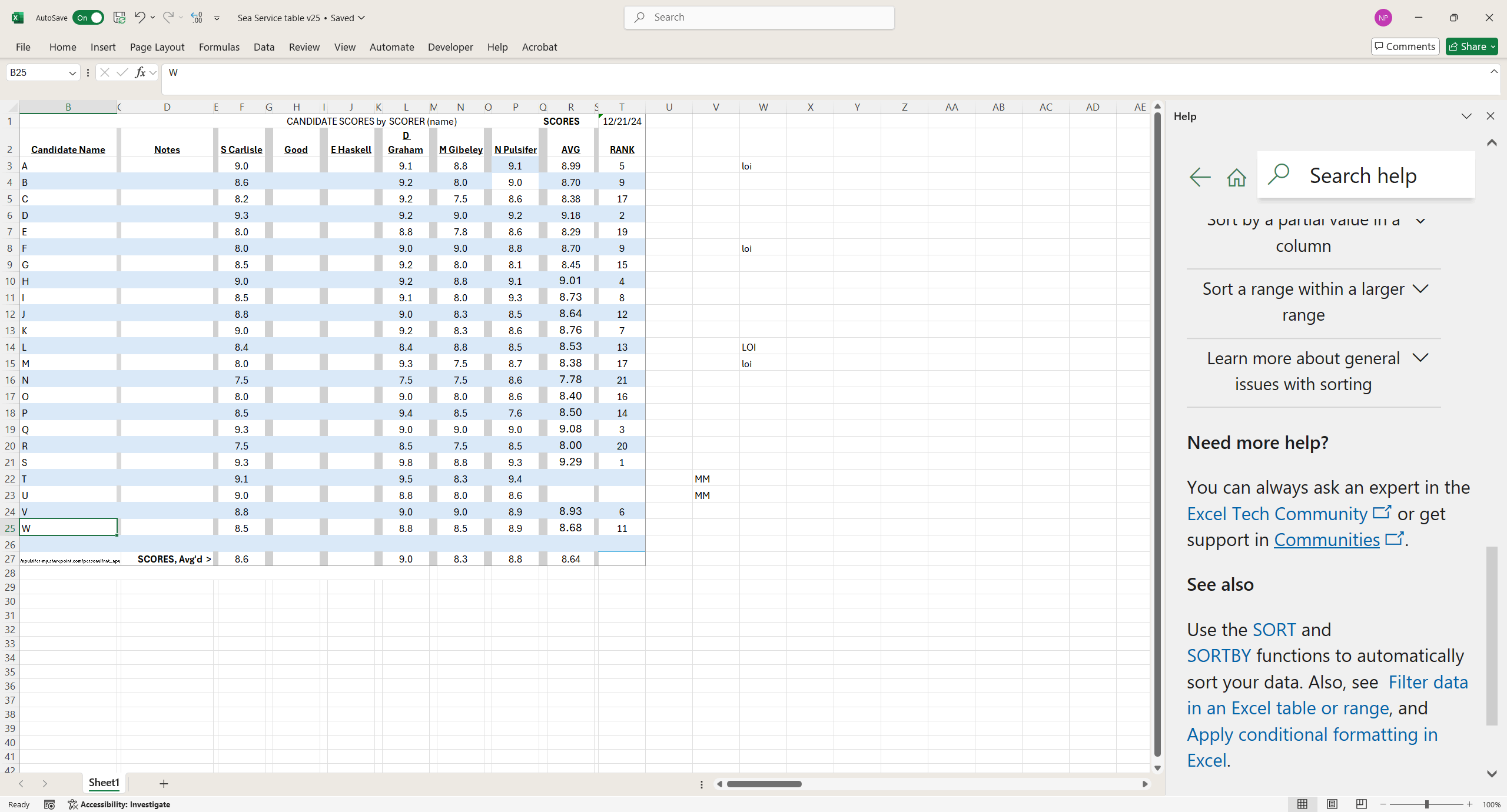
Task: Switch to the Formulas ribbon tab
Action: pyautogui.click(x=219, y=47)
